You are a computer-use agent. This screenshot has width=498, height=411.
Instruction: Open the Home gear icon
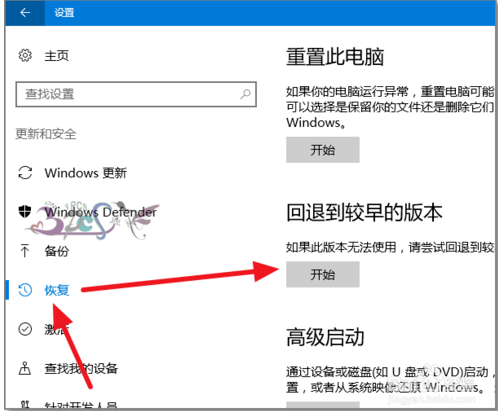tap(25, 55)
